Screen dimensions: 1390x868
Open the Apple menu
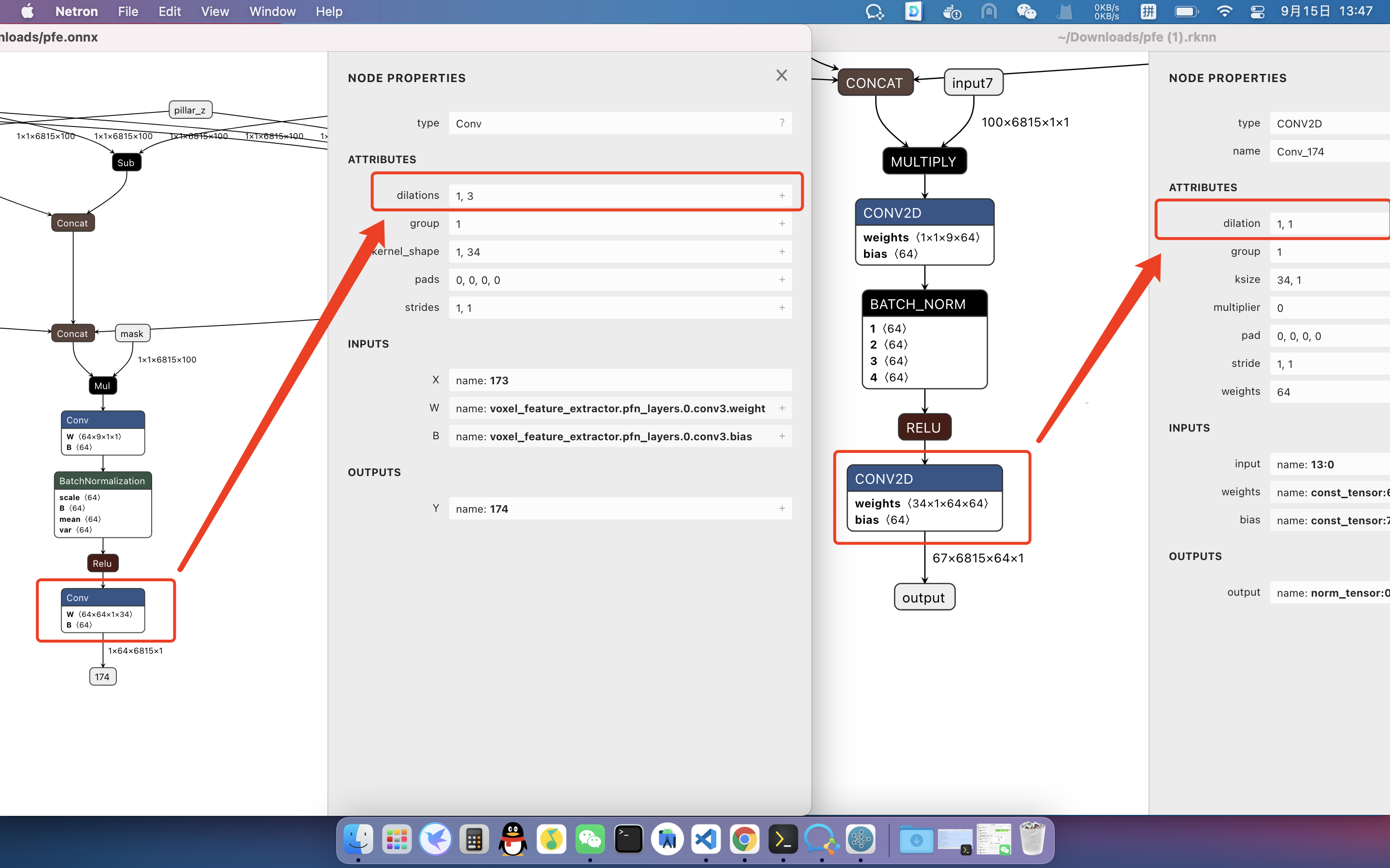(27, 12)
